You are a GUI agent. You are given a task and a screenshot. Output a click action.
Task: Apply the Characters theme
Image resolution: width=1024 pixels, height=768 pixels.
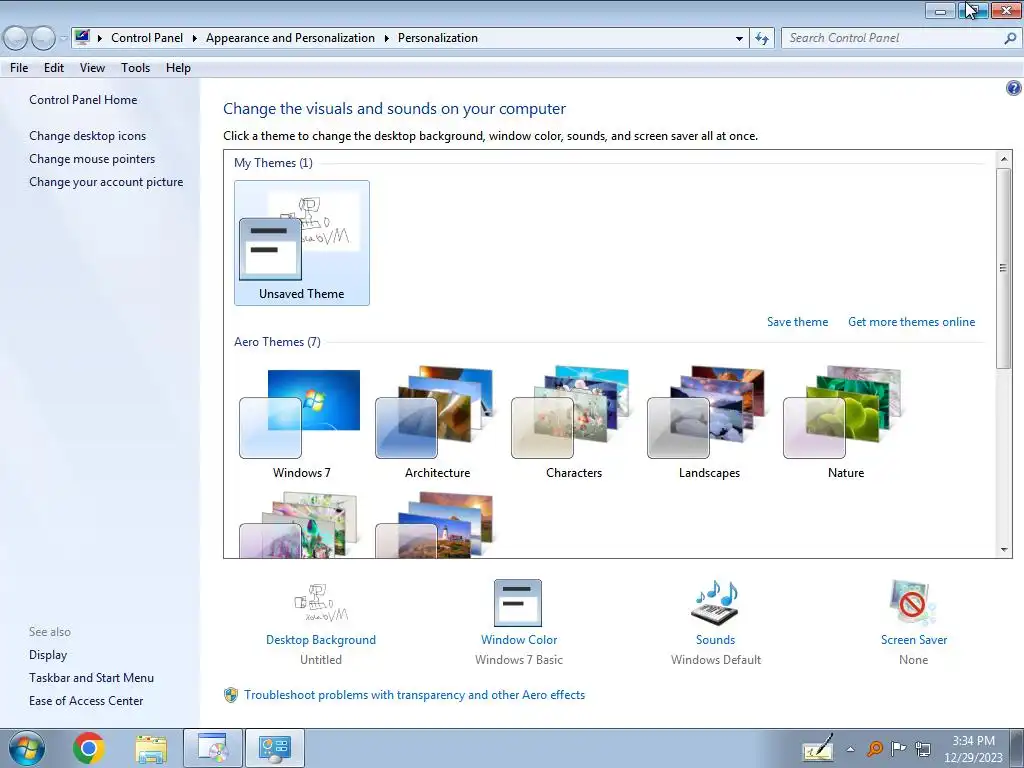pos(573,423)
